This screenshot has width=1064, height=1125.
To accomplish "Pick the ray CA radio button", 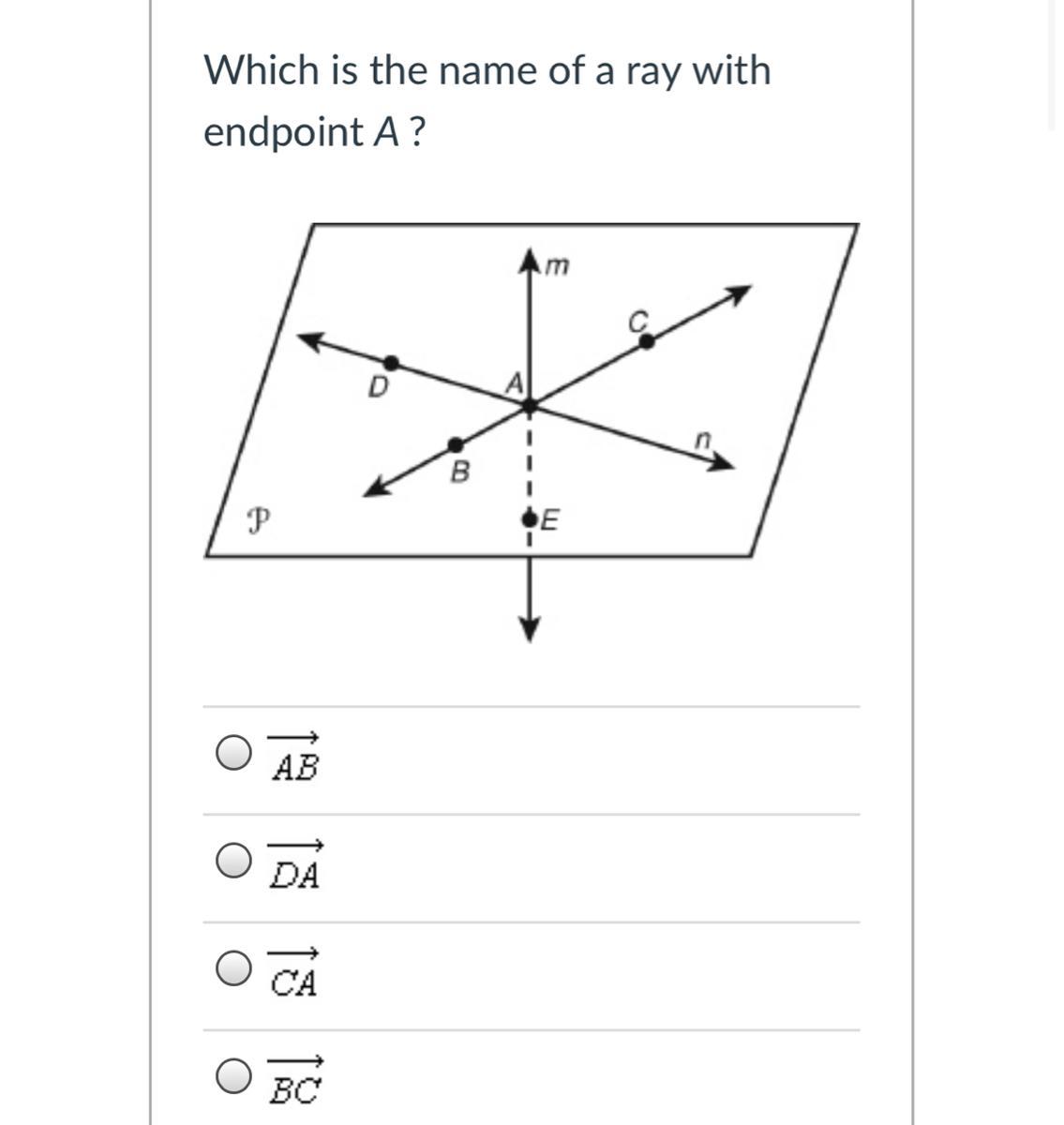I will click(232, 968).
